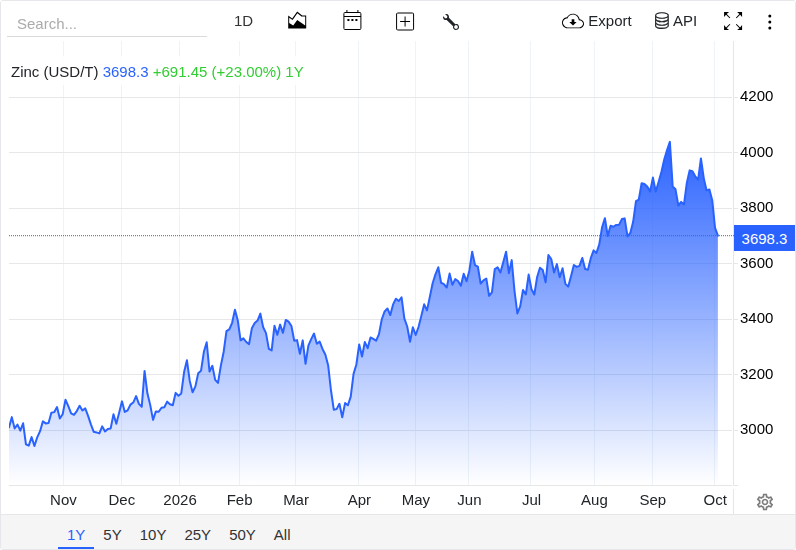Open the chart type icon
796x550 pixels.
297,21
